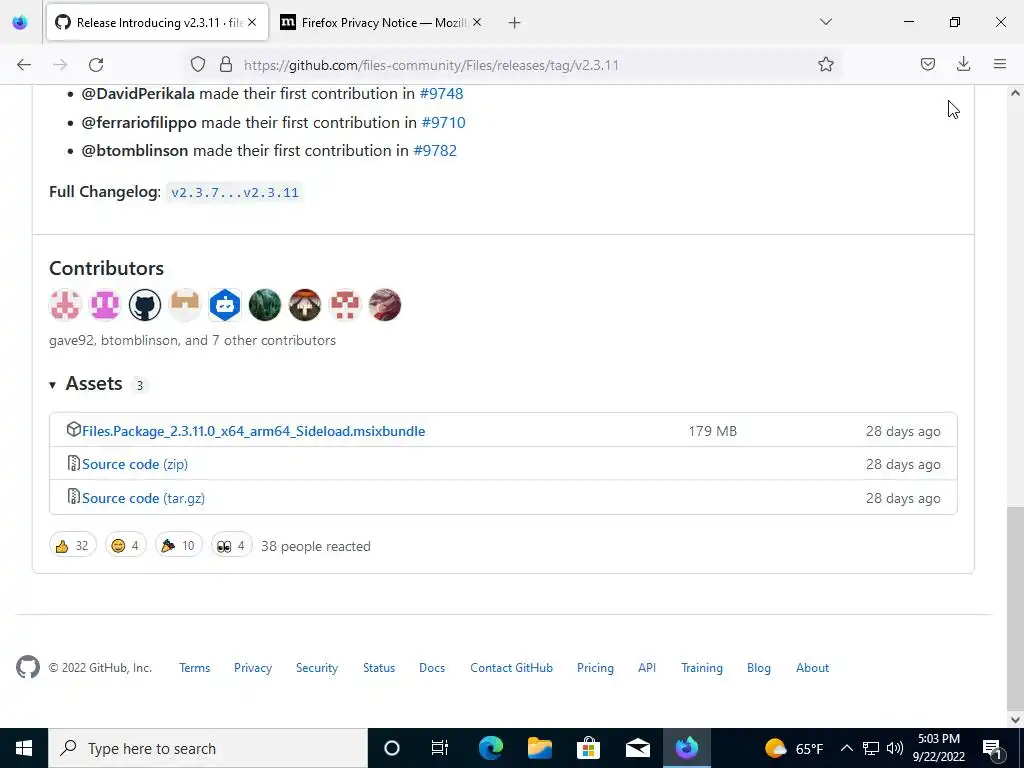
Task: Toggle the eyes reaction (4)
Action: point(231,545)
